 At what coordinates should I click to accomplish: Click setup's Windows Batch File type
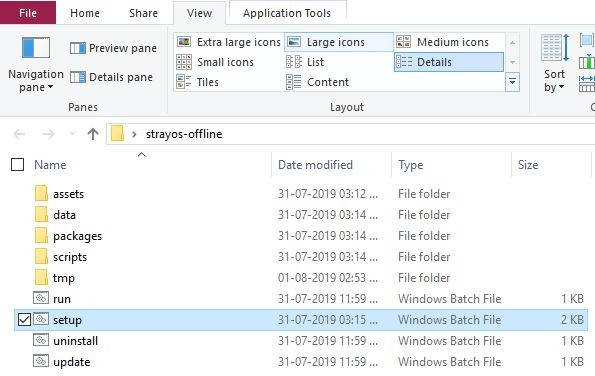click(x=450, y=320)
